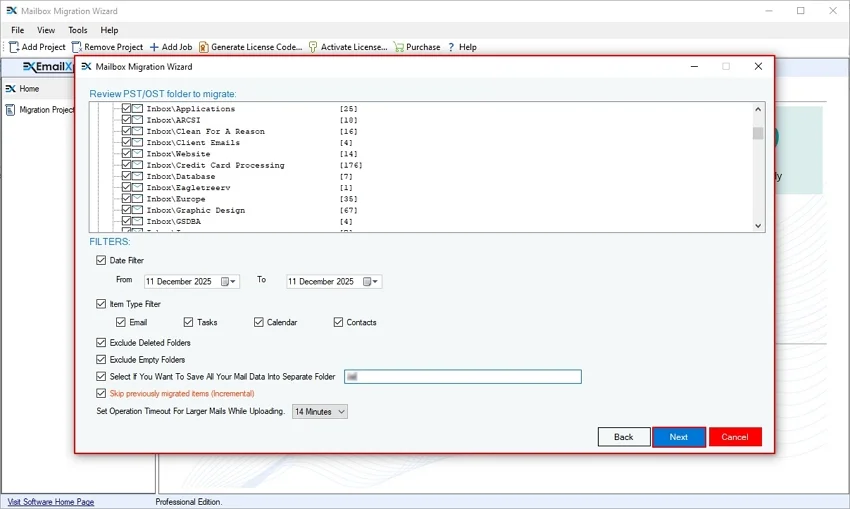Click the From date text field
Screen dimensions: 850x509
pyautogui.click(x=179, y=281)
